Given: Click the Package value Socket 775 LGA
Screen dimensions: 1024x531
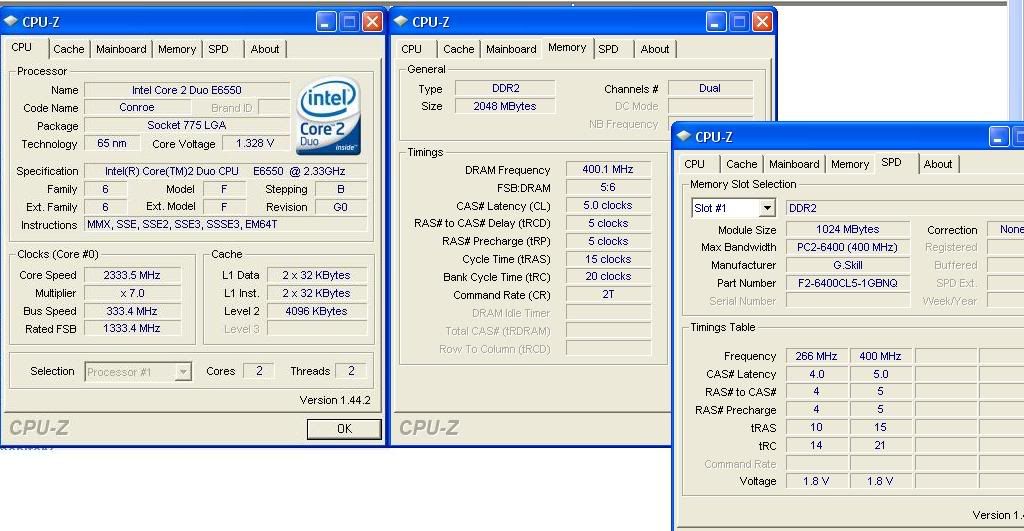Looking at the screenshot, I should [187, 125].
